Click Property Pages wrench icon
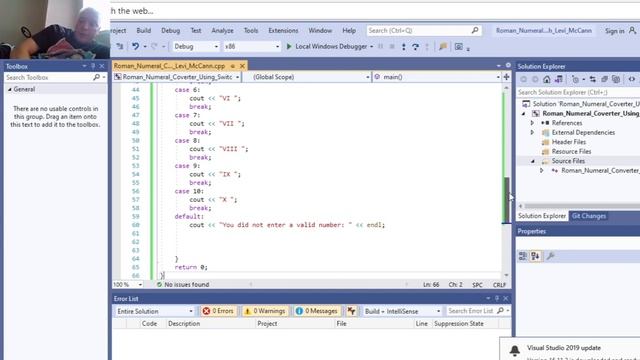The height and width of the screenshot is (360, 640). [550, 256]
